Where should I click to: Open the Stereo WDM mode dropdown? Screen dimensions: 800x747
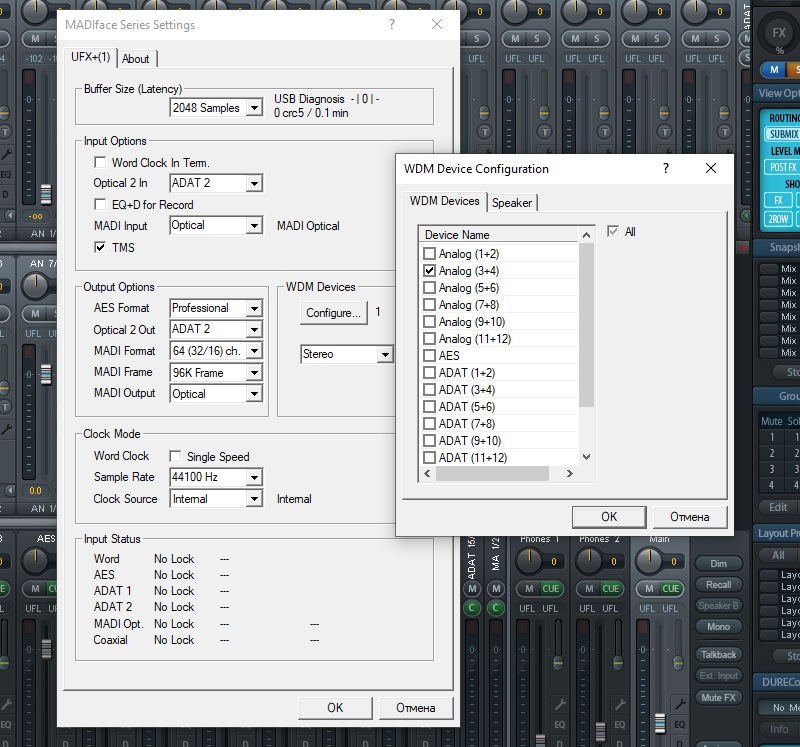pyautogui.click(x=385, y=354)
